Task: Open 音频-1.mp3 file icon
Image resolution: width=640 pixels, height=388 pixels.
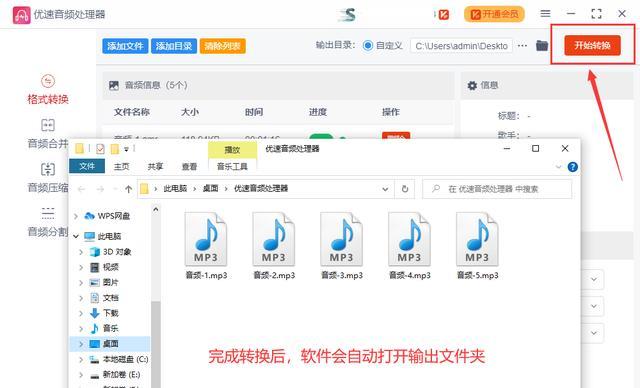Action: 206,239
